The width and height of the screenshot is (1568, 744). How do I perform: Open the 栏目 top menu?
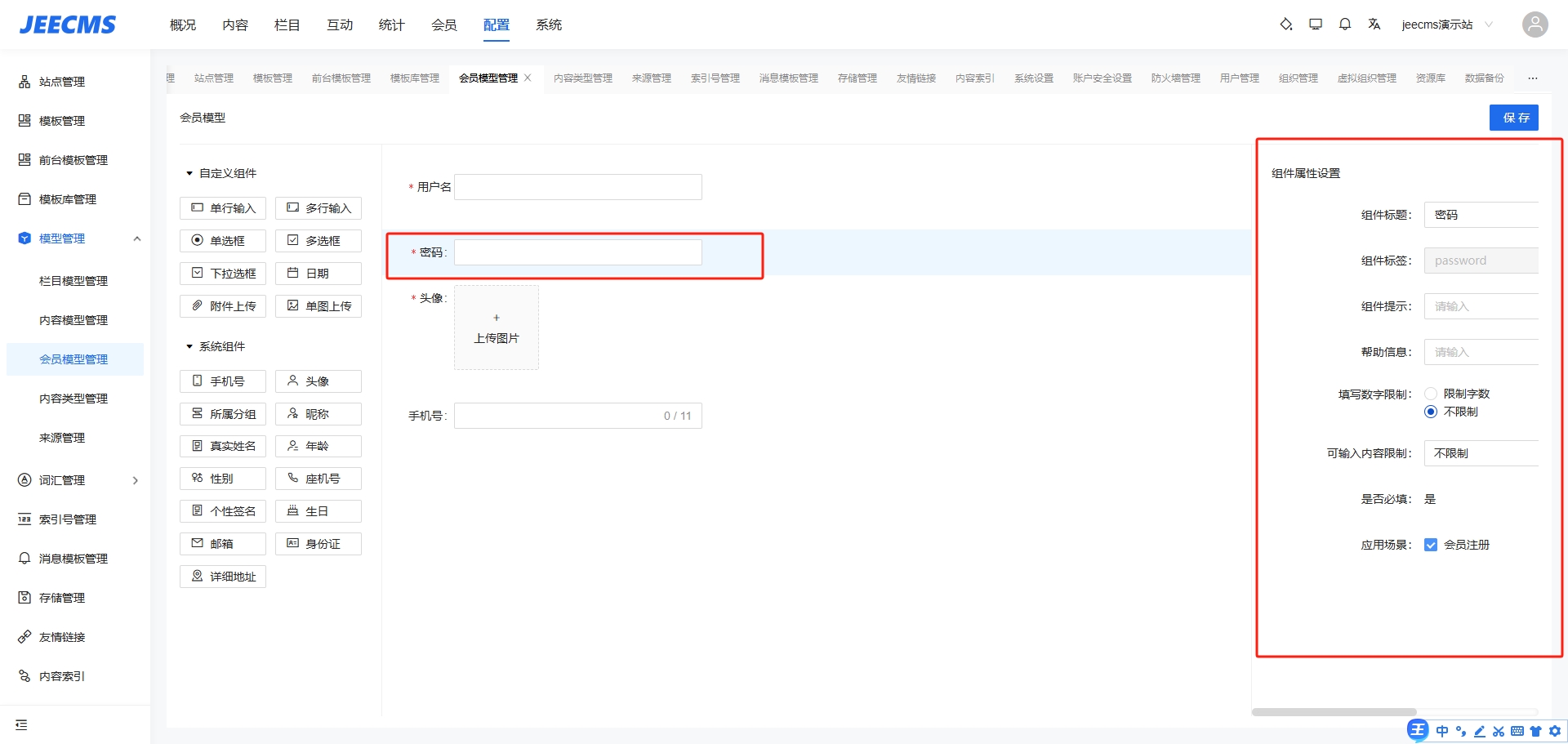pyautogui.click(x=287, y=25)
